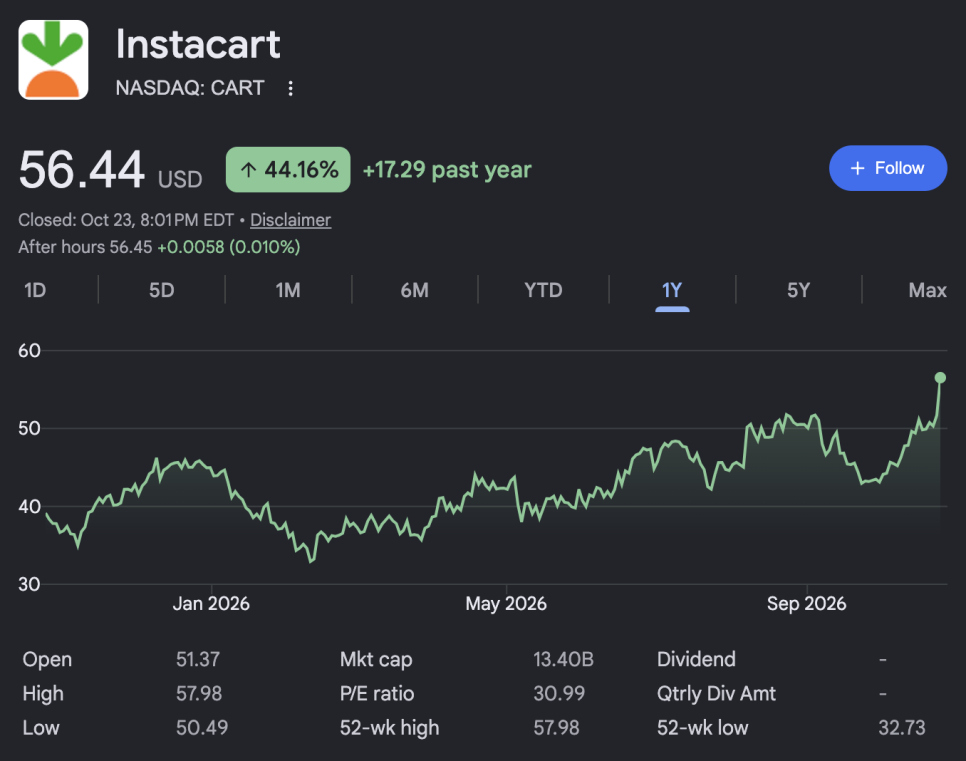Click the Jan 2026 axis label
Screen dimensions: 966x761
pyautogui.click(x=211, y=603)
